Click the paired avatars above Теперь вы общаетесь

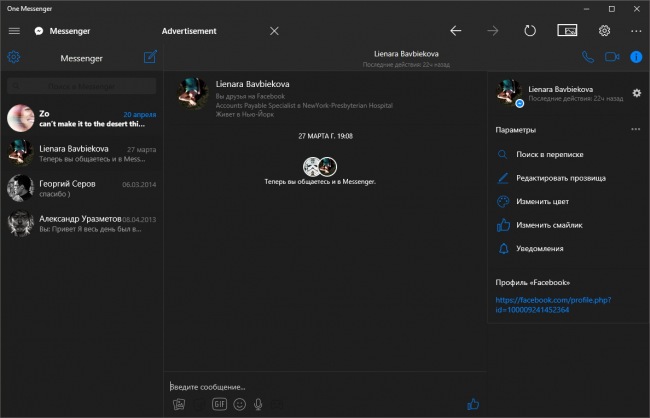click(320, 167)
